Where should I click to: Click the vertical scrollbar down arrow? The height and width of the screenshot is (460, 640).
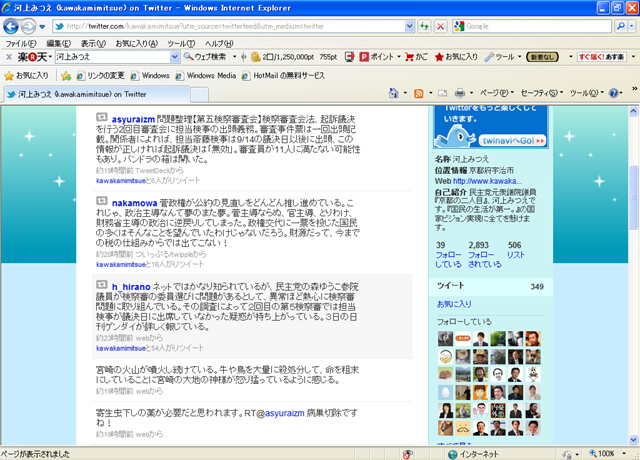coord(633,440)
